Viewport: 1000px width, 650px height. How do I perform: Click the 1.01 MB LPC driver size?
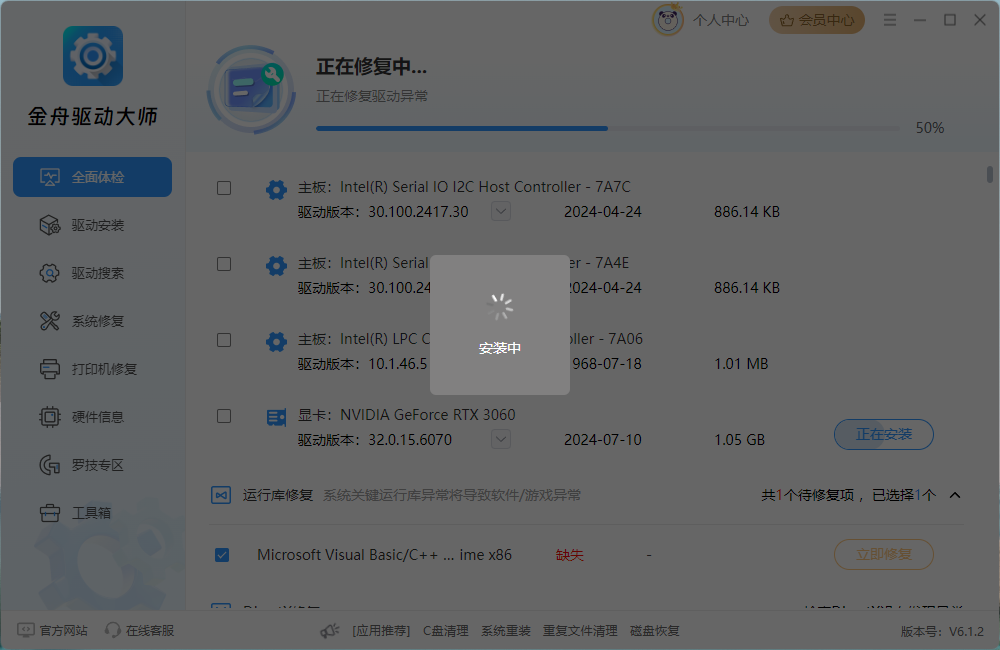tap(741, 364)
